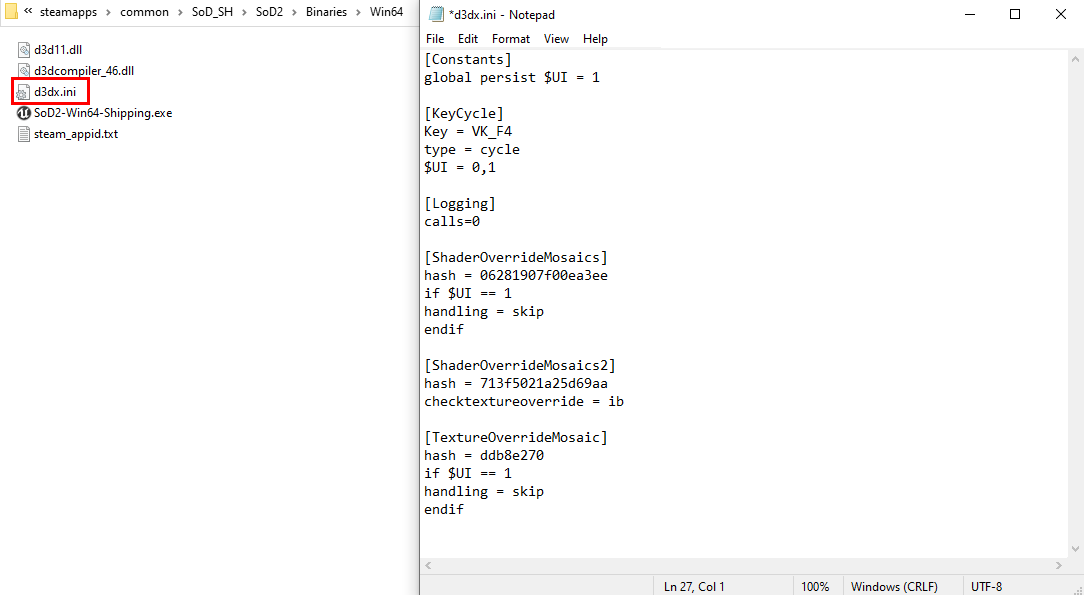The width and height of the screenshot is (1084, 595).
Task: Click the vertical scrollbar up arrow
Action: [x=1075, y=58]
